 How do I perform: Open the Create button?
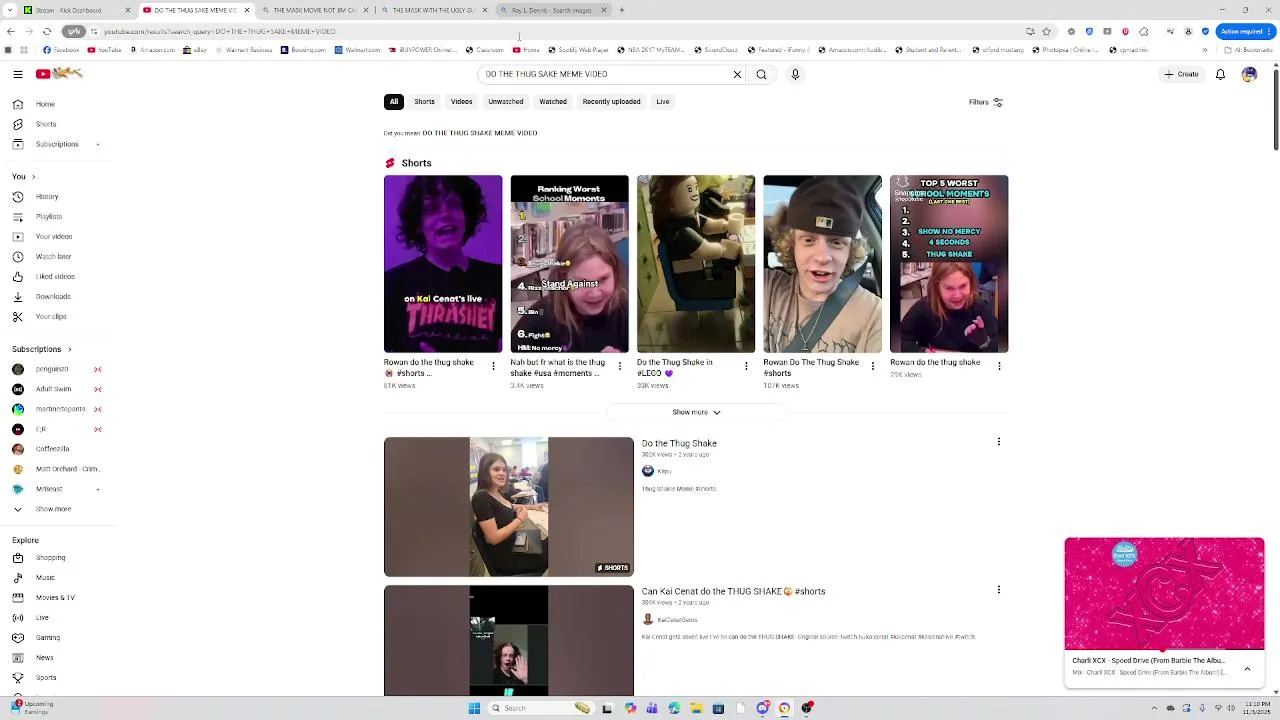(1181, 74)
